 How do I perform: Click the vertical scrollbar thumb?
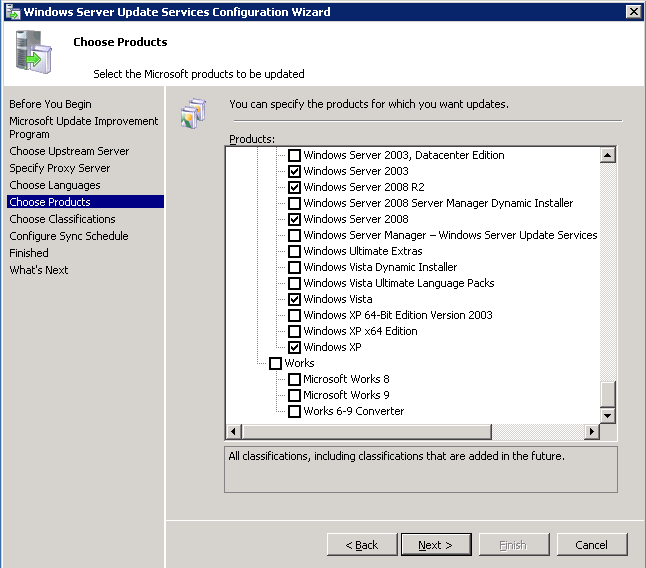[x=608, y=394]
